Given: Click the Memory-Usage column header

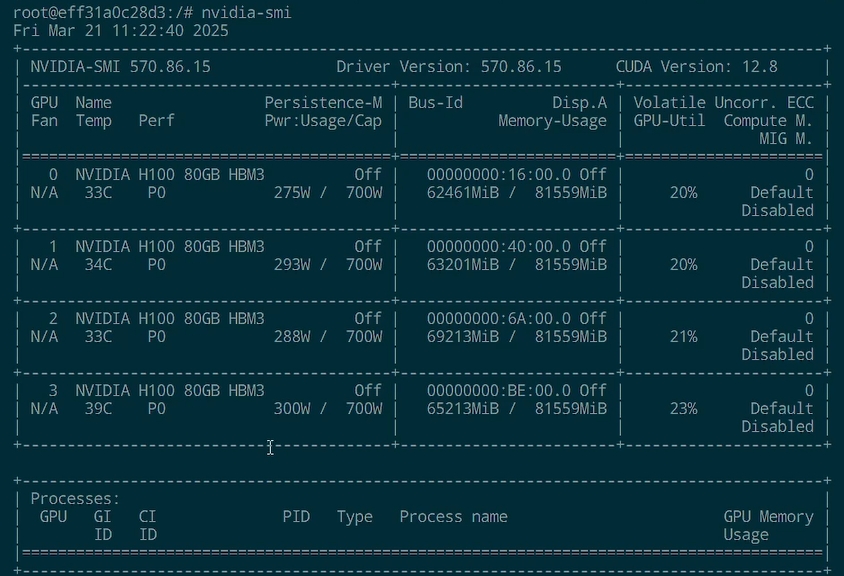Looking at the screenshot, I should tap(552, 121).
